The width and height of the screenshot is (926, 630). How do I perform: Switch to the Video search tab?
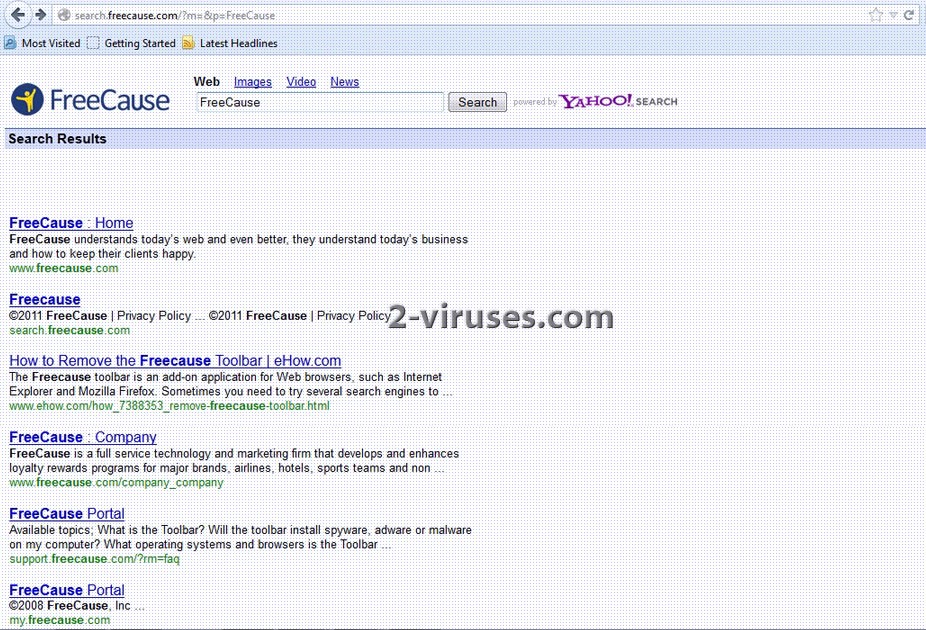pyautogui.click(x=301, y=82)
